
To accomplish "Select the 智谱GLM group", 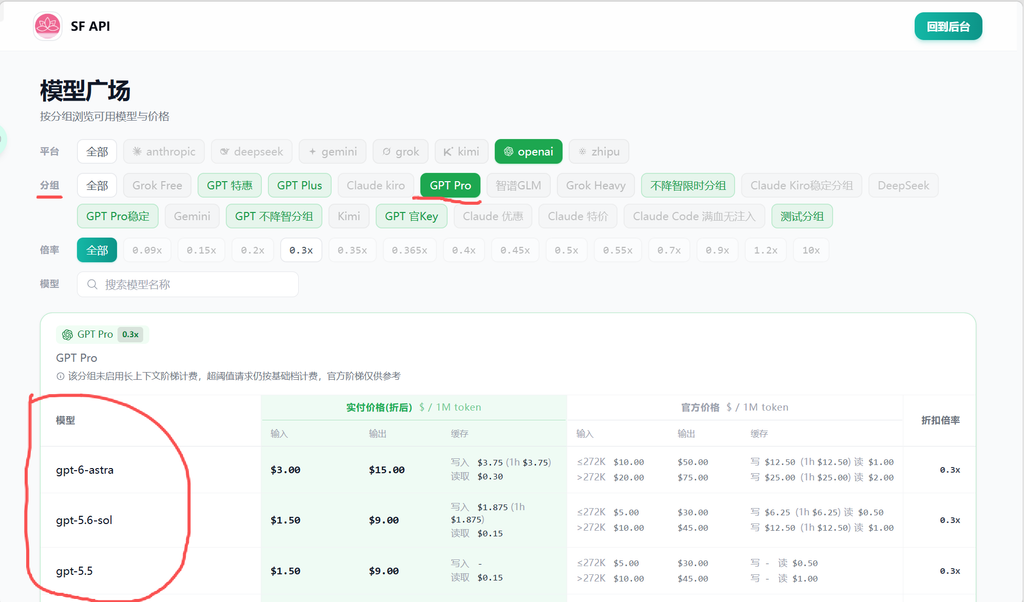I will (519, 185).
